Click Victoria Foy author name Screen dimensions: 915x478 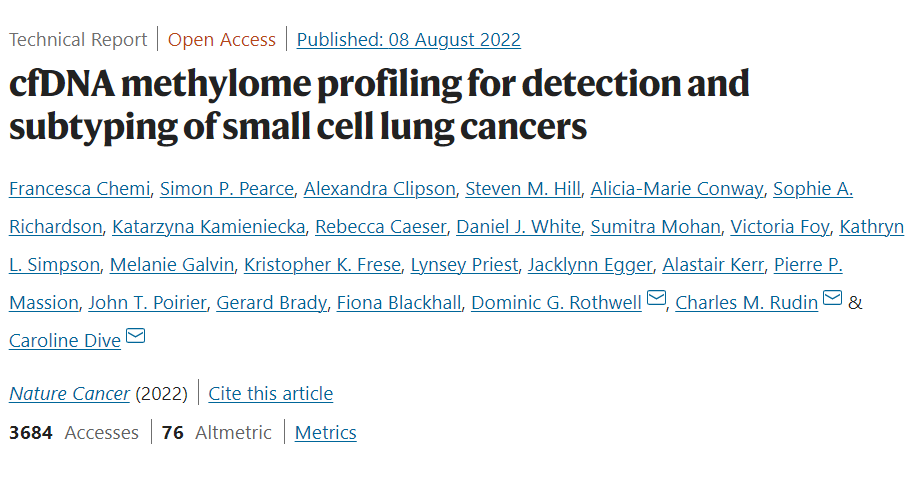780,226
